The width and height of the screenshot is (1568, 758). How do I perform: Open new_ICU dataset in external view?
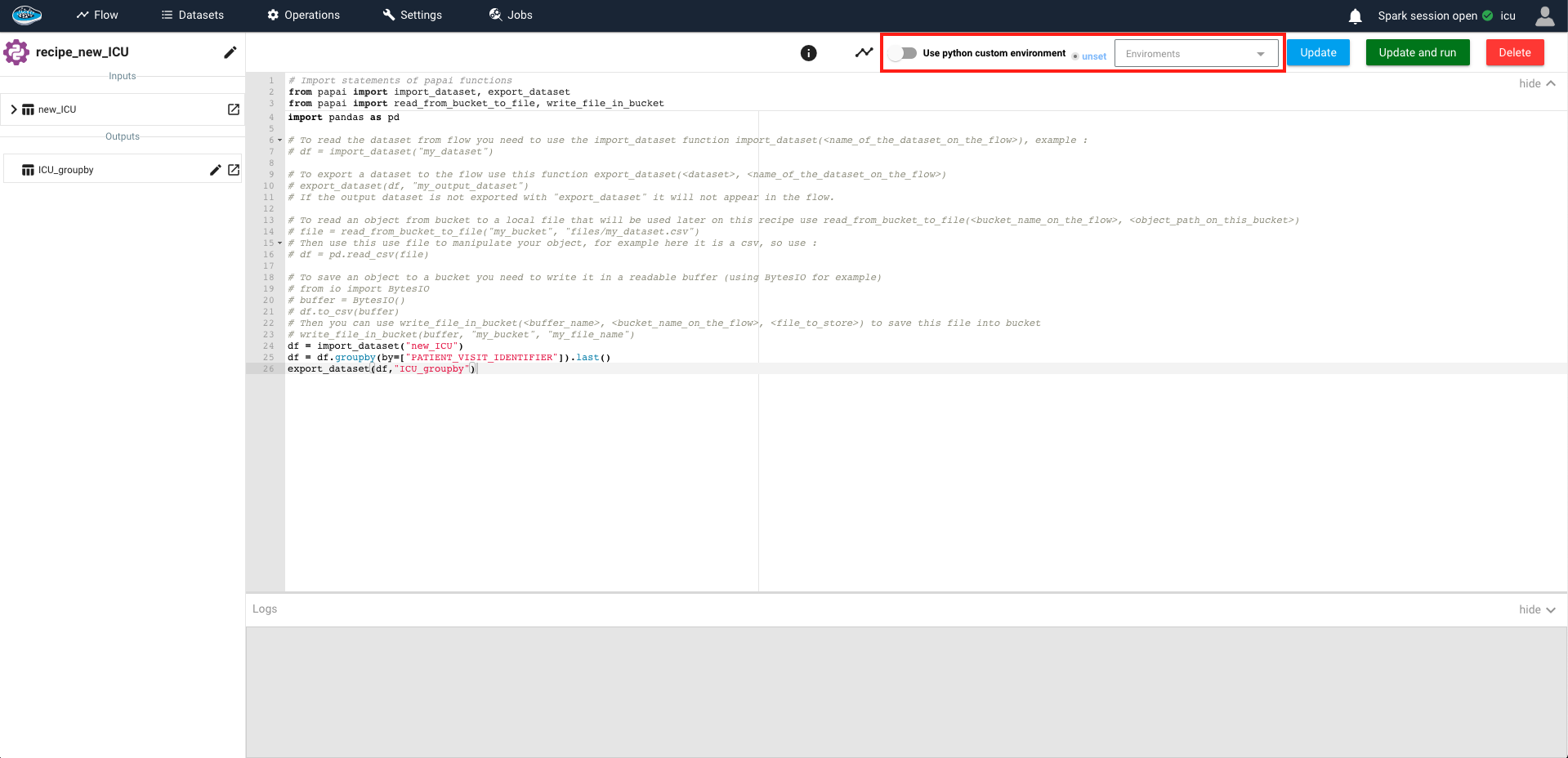coord(234,109)
